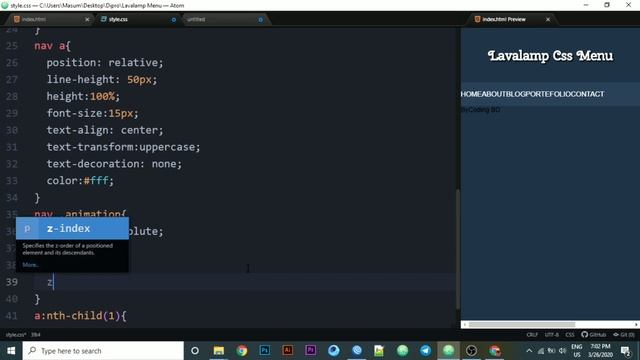The image size is (640, 360).
Task: Show hidden system tray icons
Action: pyautogui.click(x=529, y=351)
